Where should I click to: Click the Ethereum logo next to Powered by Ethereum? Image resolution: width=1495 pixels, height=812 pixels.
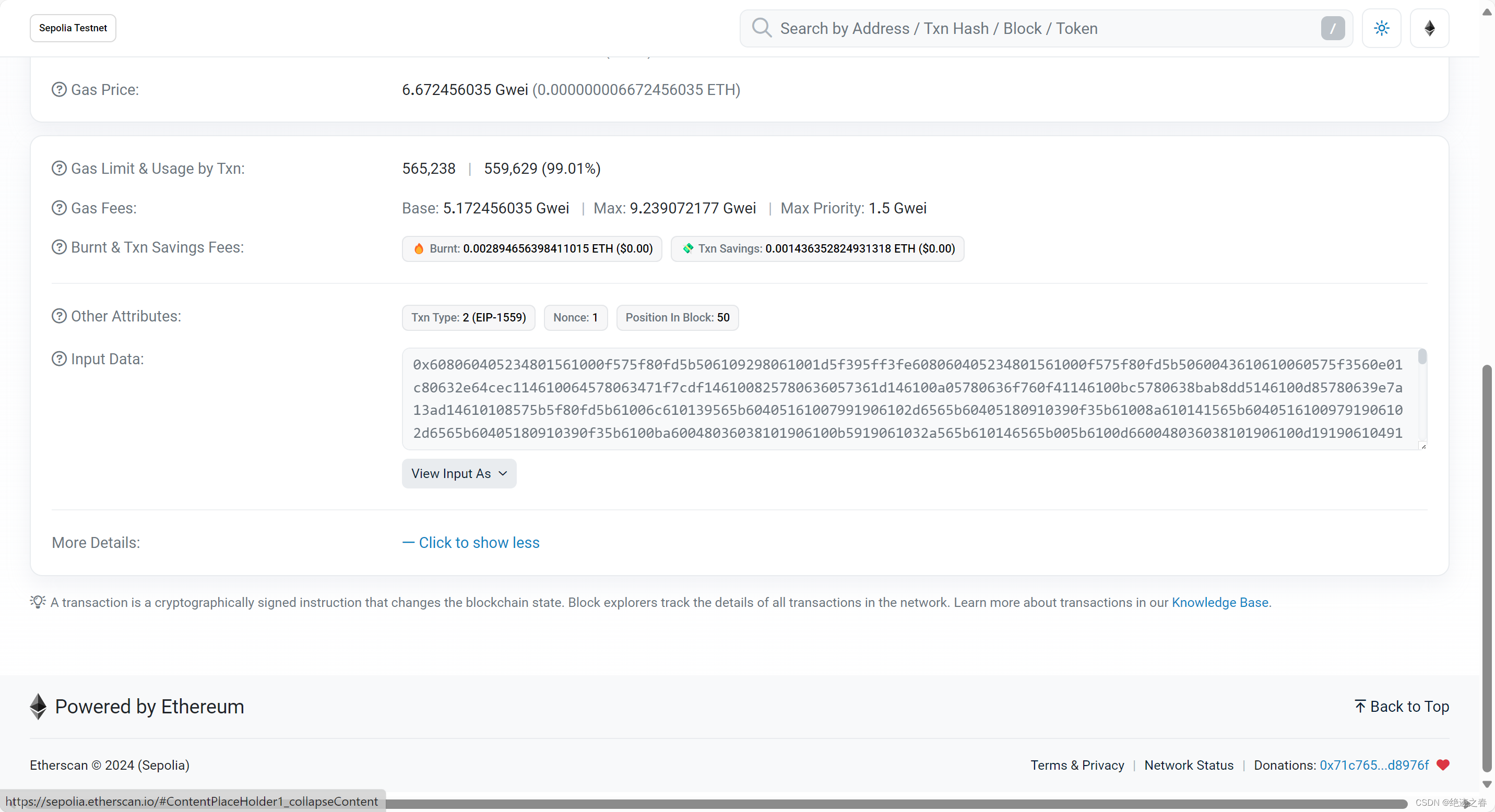[38, 707]
